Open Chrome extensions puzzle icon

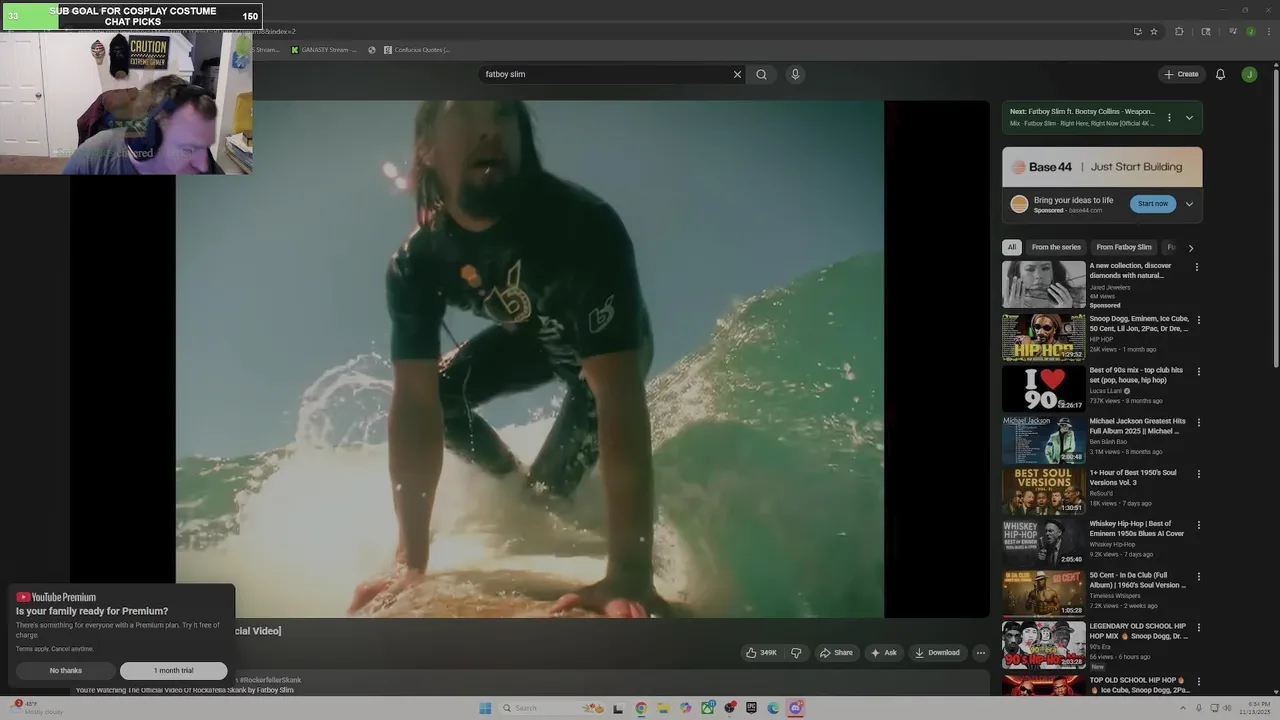click(x=1179, y=31)
